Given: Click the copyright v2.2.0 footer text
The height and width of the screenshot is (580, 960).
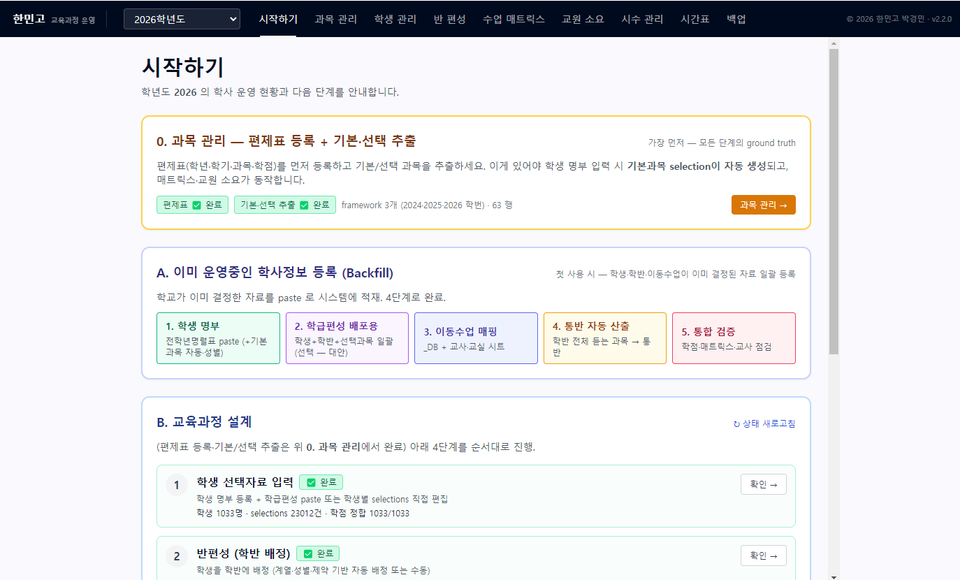Looking at the screenshot, I should (899, 19).
